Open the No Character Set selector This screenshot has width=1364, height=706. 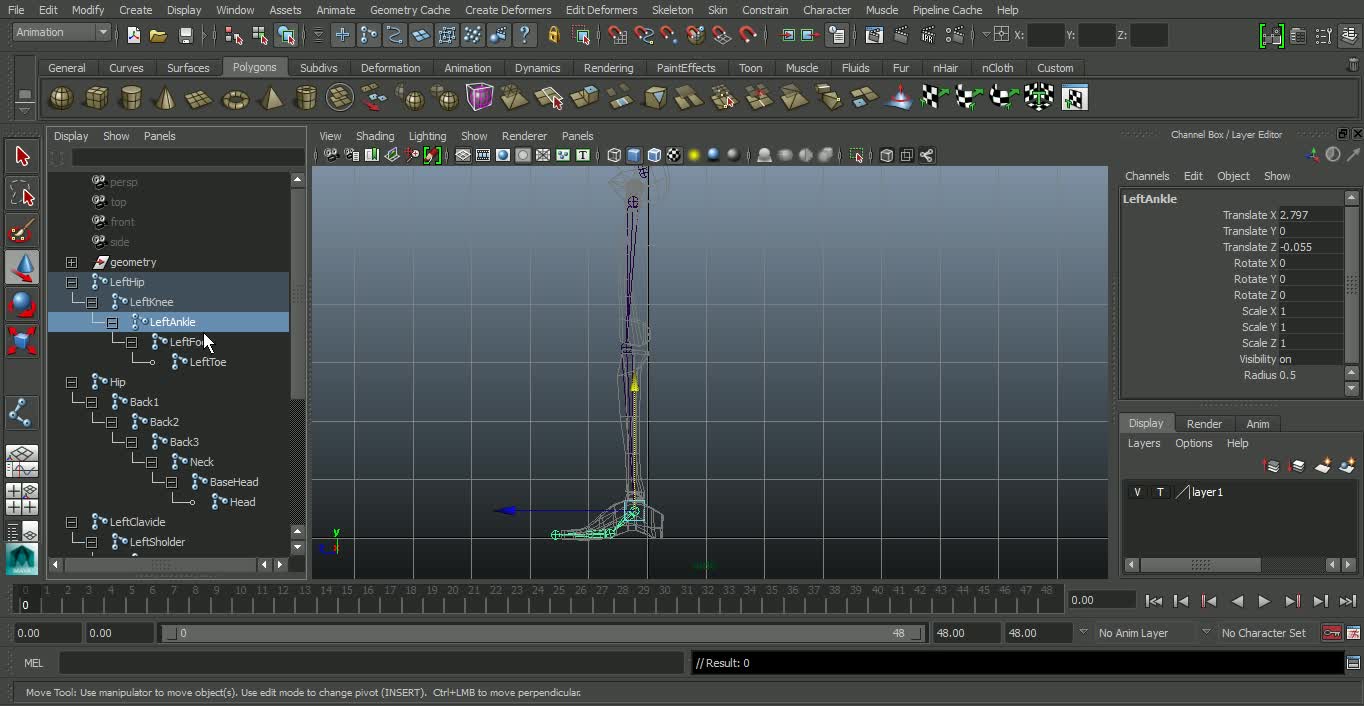tap(1264, 633)
